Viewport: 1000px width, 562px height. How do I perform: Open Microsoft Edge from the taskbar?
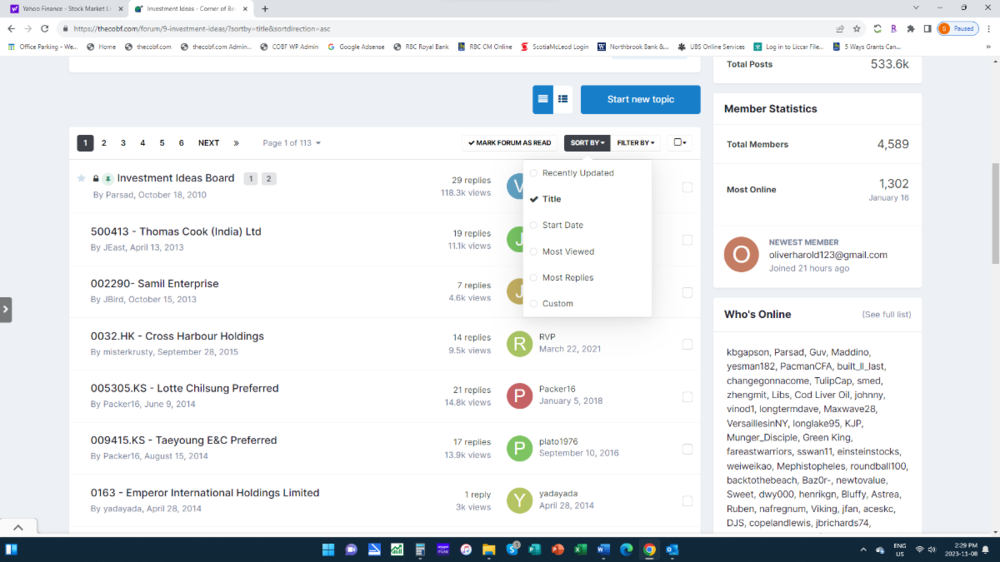[626, 549]
